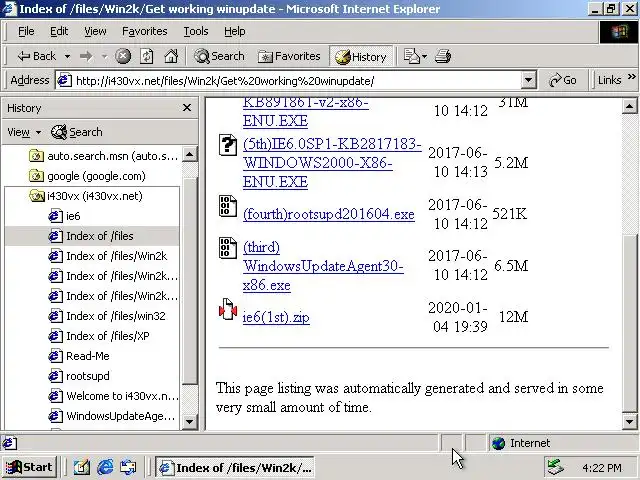Screen dimensions: 640x480
Task: Open the Favorites menu
Action: [145, 31]
